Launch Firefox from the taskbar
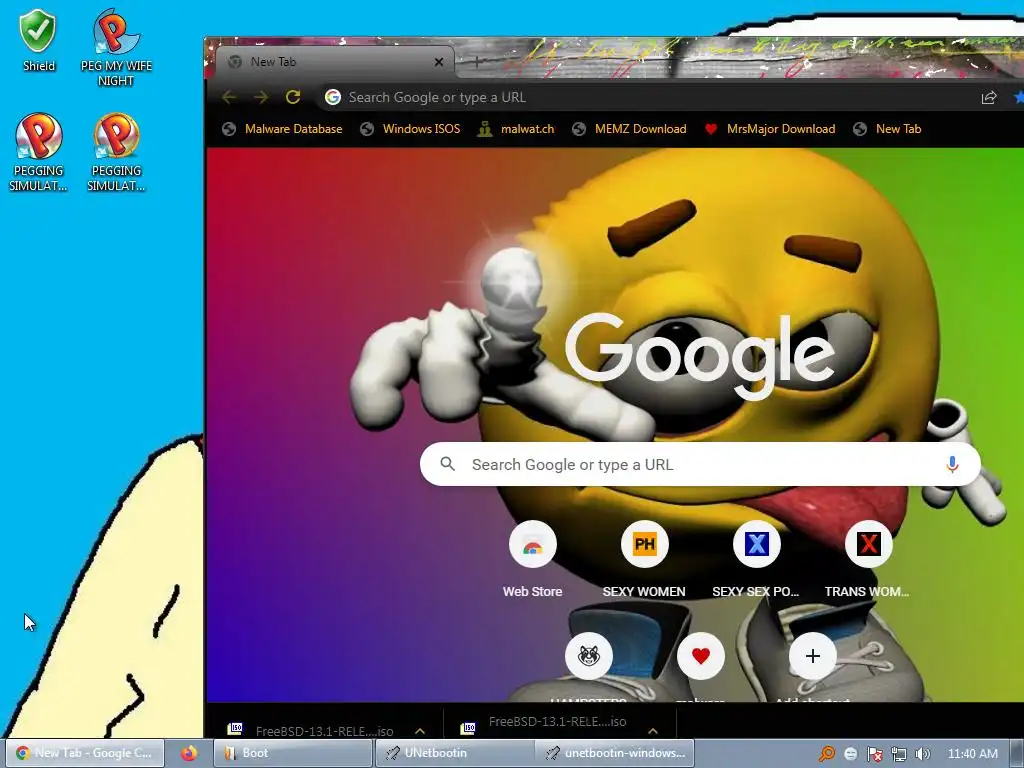Screen dimensions: 1024x768 click(189, 753)
